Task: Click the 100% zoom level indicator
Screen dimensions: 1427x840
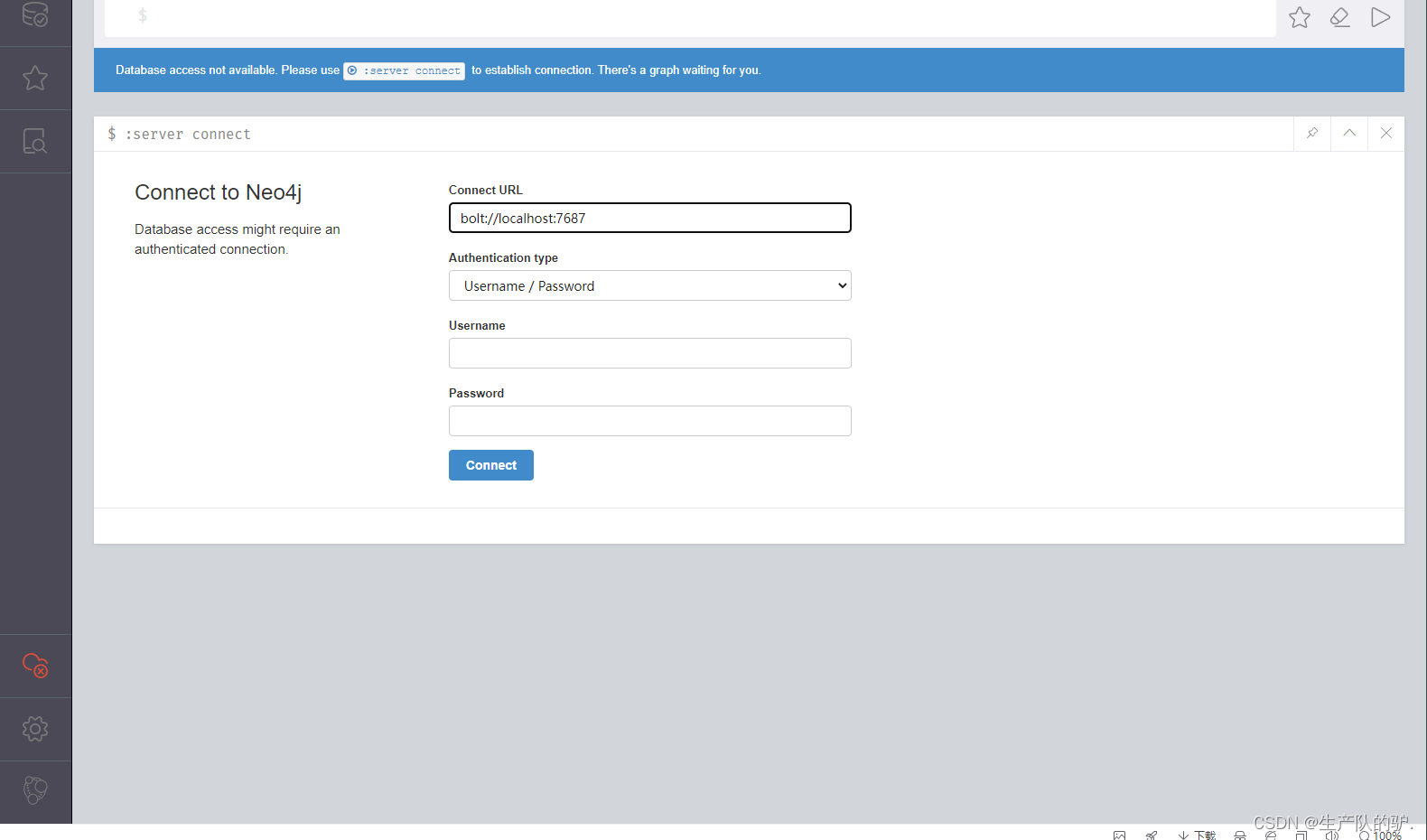Action: pos(1380,835)
